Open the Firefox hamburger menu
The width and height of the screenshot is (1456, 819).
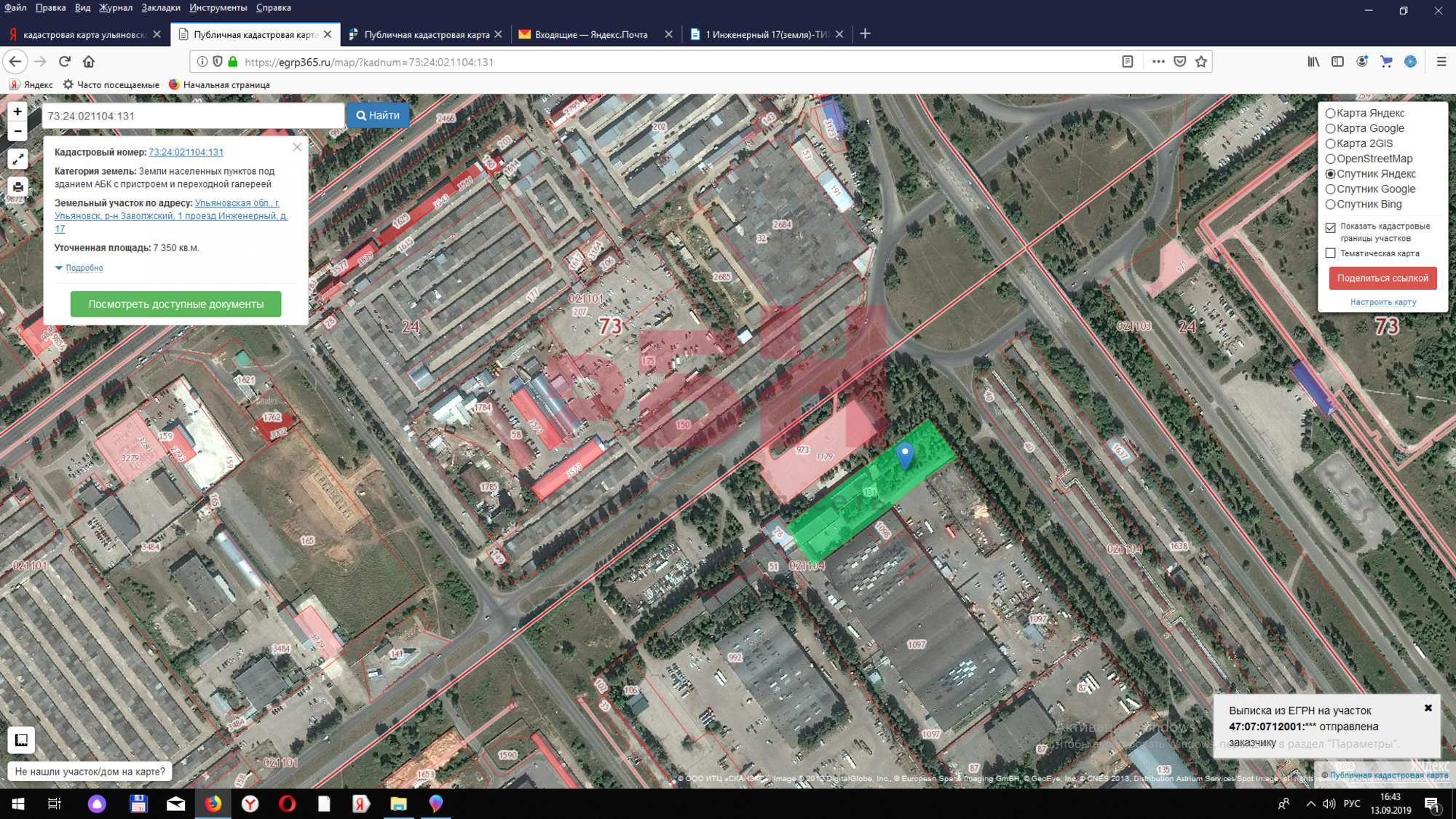coord(1441,62)
